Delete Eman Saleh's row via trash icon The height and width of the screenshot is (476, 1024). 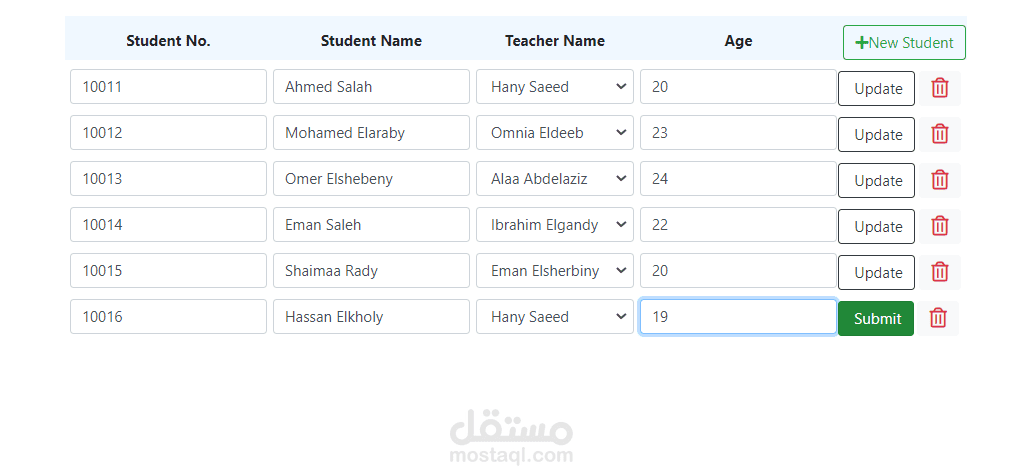click(x=940, y=226)
